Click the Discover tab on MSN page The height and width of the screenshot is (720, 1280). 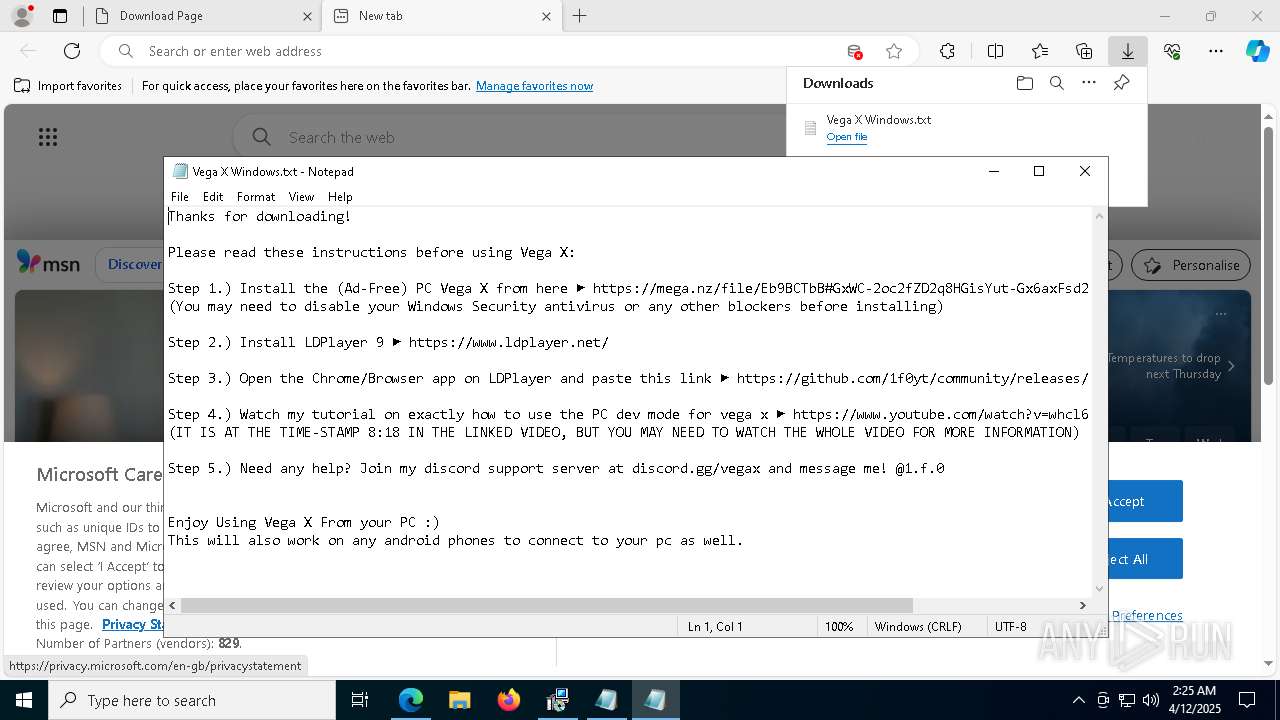tap(134, 264)
